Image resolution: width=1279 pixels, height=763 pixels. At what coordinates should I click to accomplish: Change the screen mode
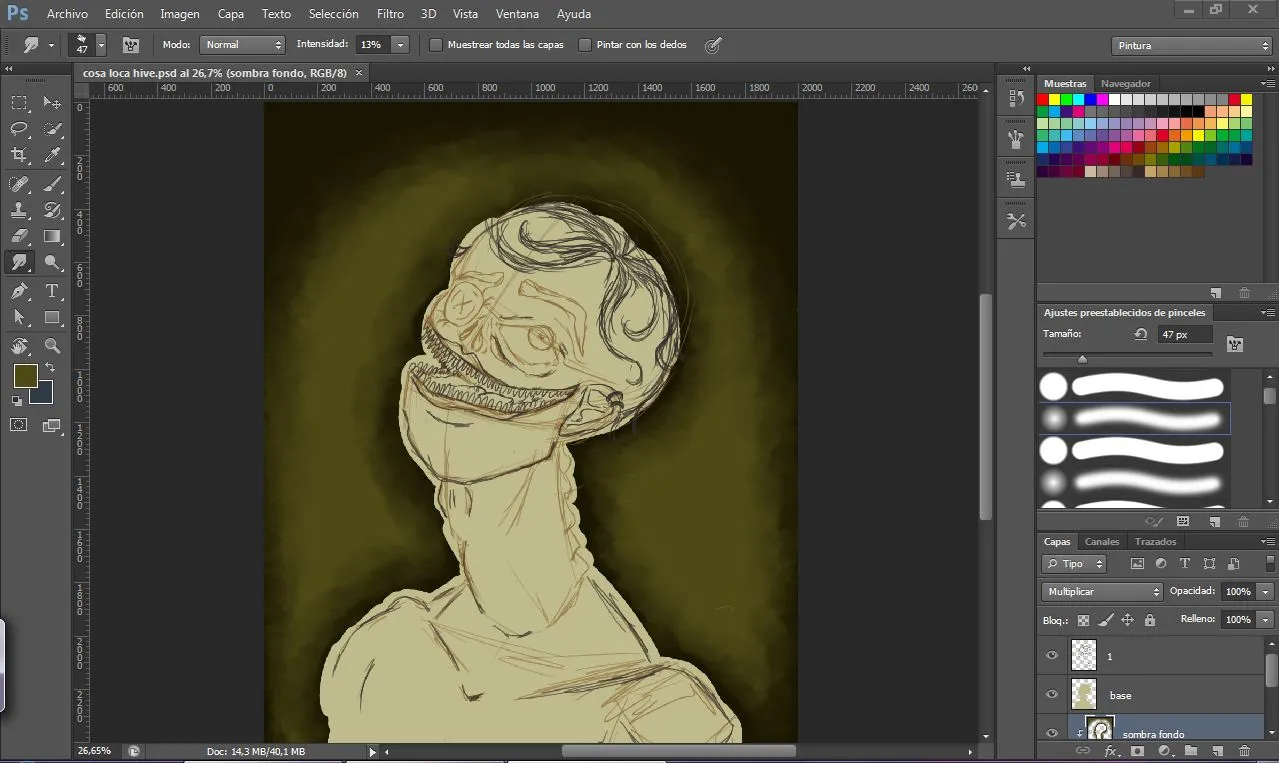click(52, 425)
